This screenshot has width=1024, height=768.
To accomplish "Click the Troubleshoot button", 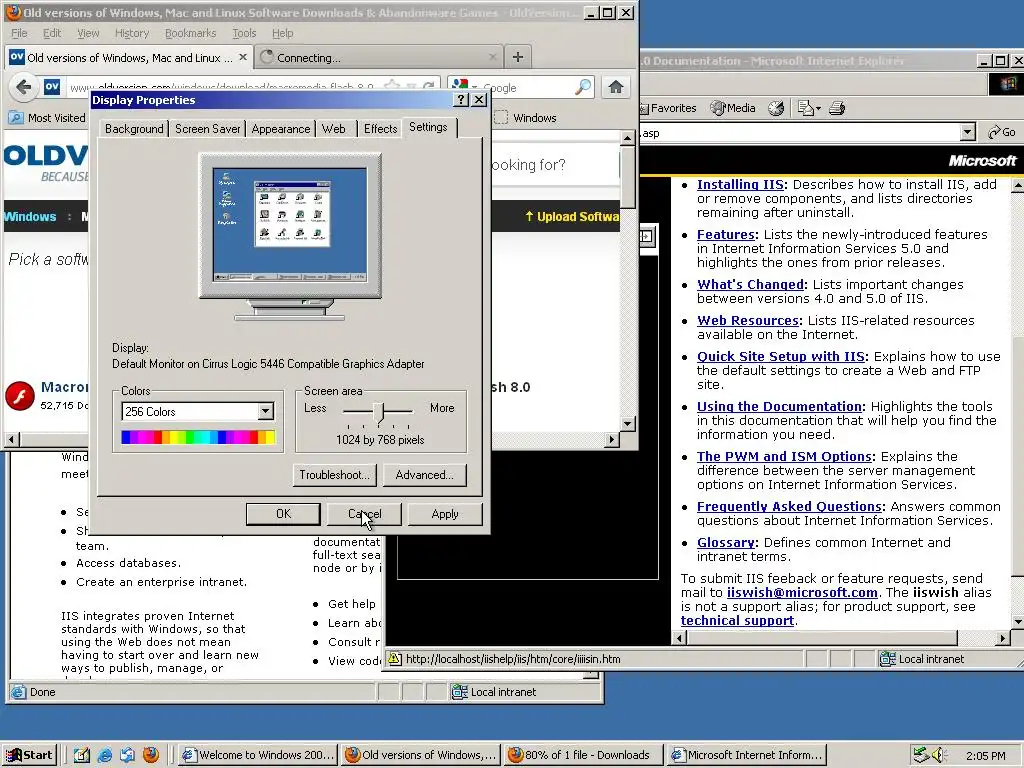I will coord(334,475).
